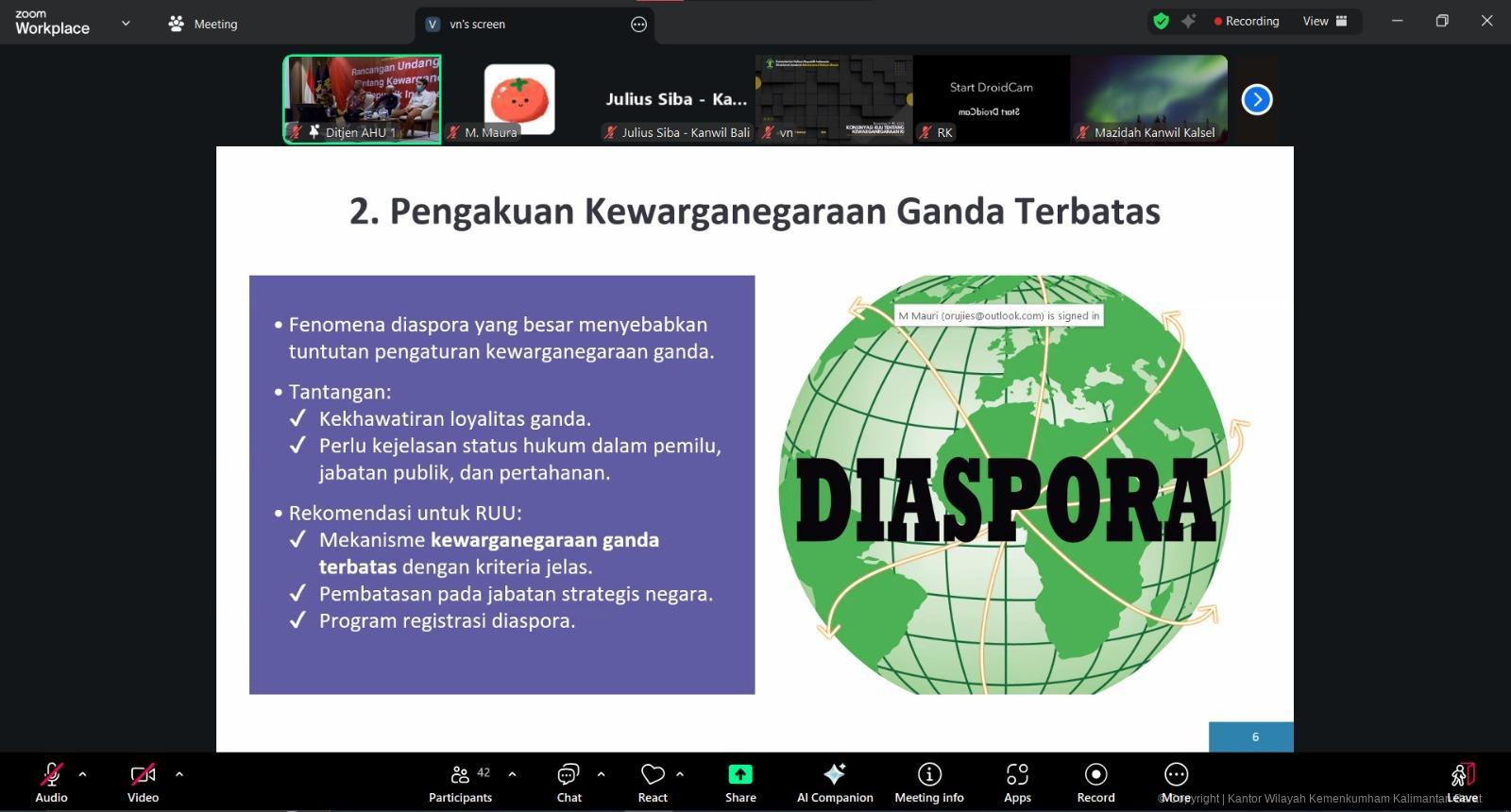The height and width of the screenshot is (812, 1511).
Task: Click muted mic icon on M. Maura
Action: (x=454, y=132)
